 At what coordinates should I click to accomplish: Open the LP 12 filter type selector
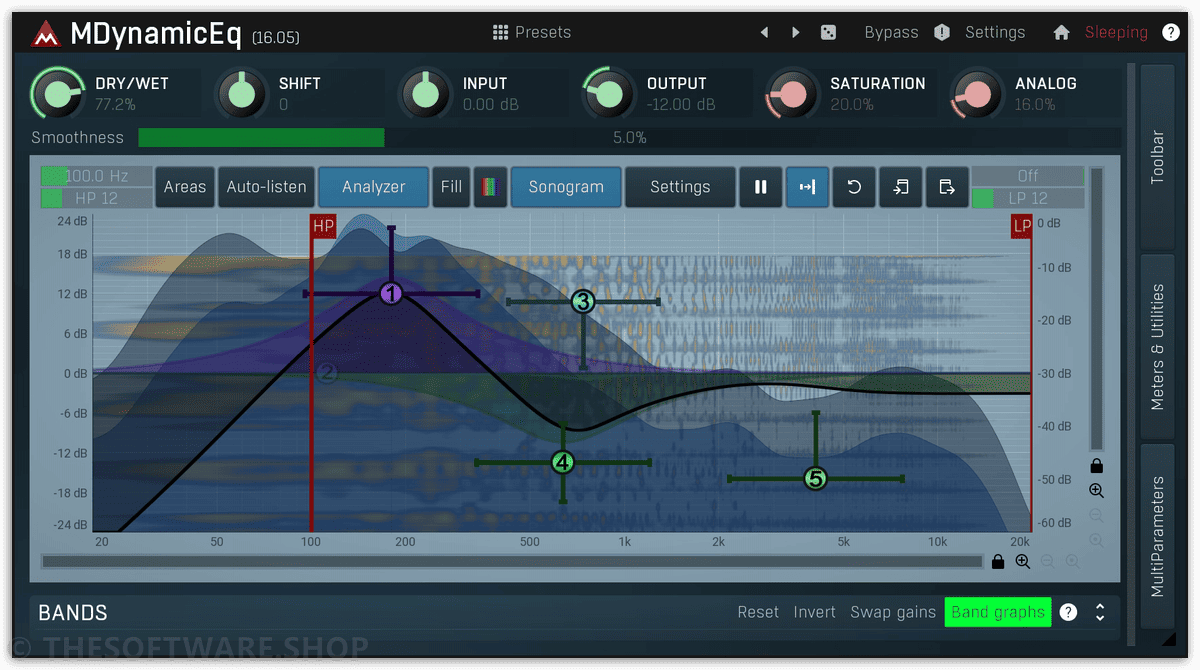(x=1028, y=198)
